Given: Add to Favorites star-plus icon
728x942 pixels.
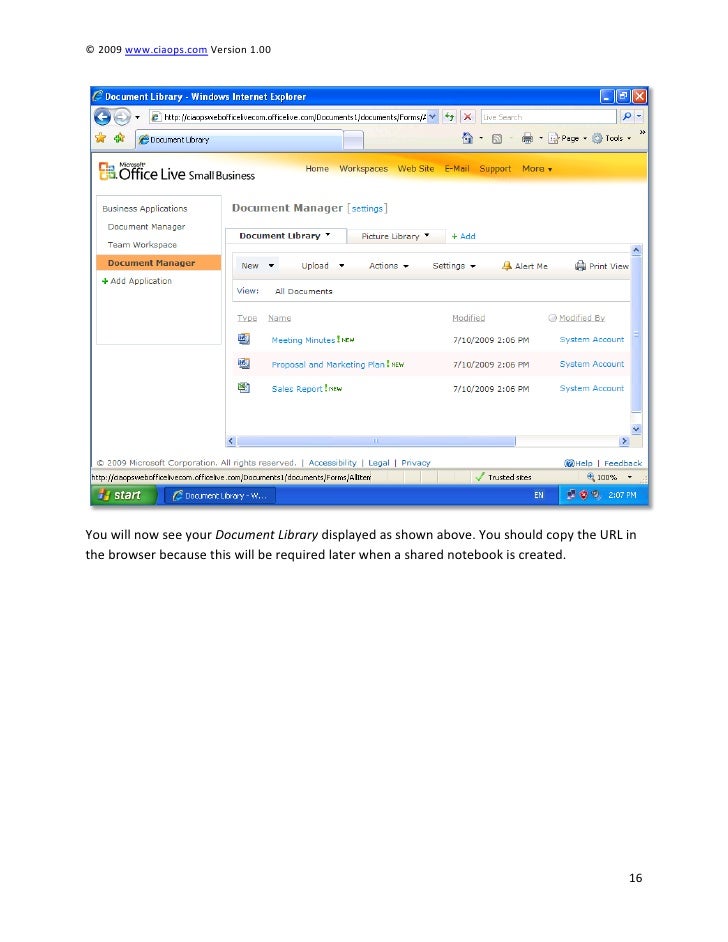Looking at the screenshot, I should [x=120, y=138].
